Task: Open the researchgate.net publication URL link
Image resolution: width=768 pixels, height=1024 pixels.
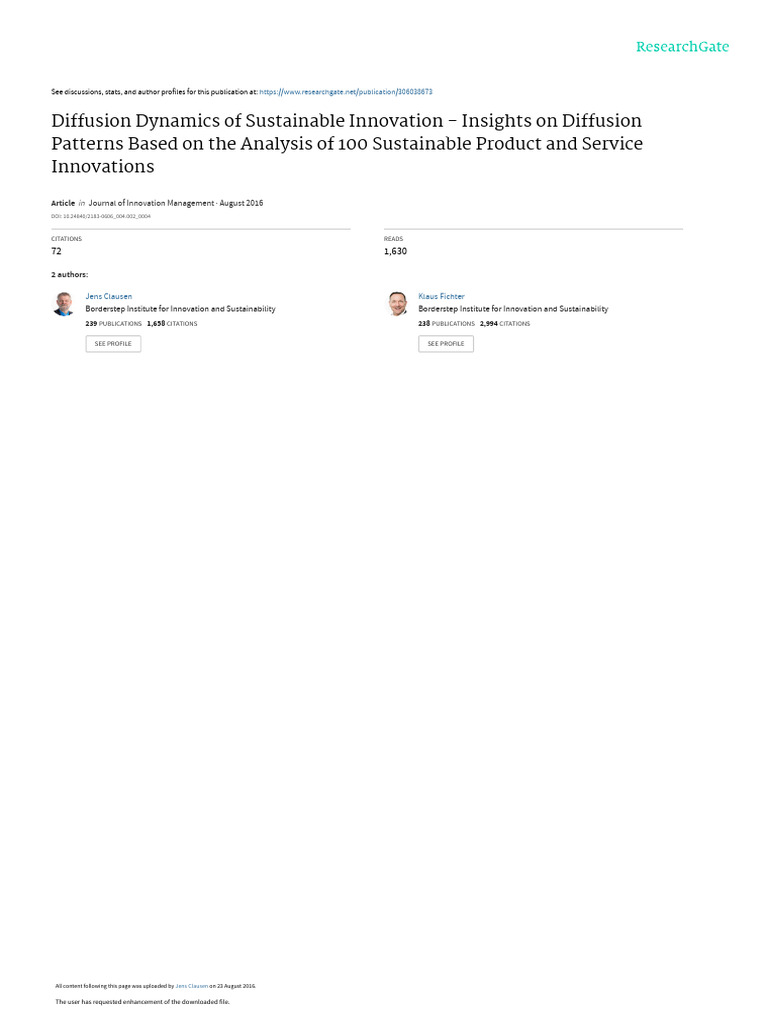Action: tap(345, 92)
